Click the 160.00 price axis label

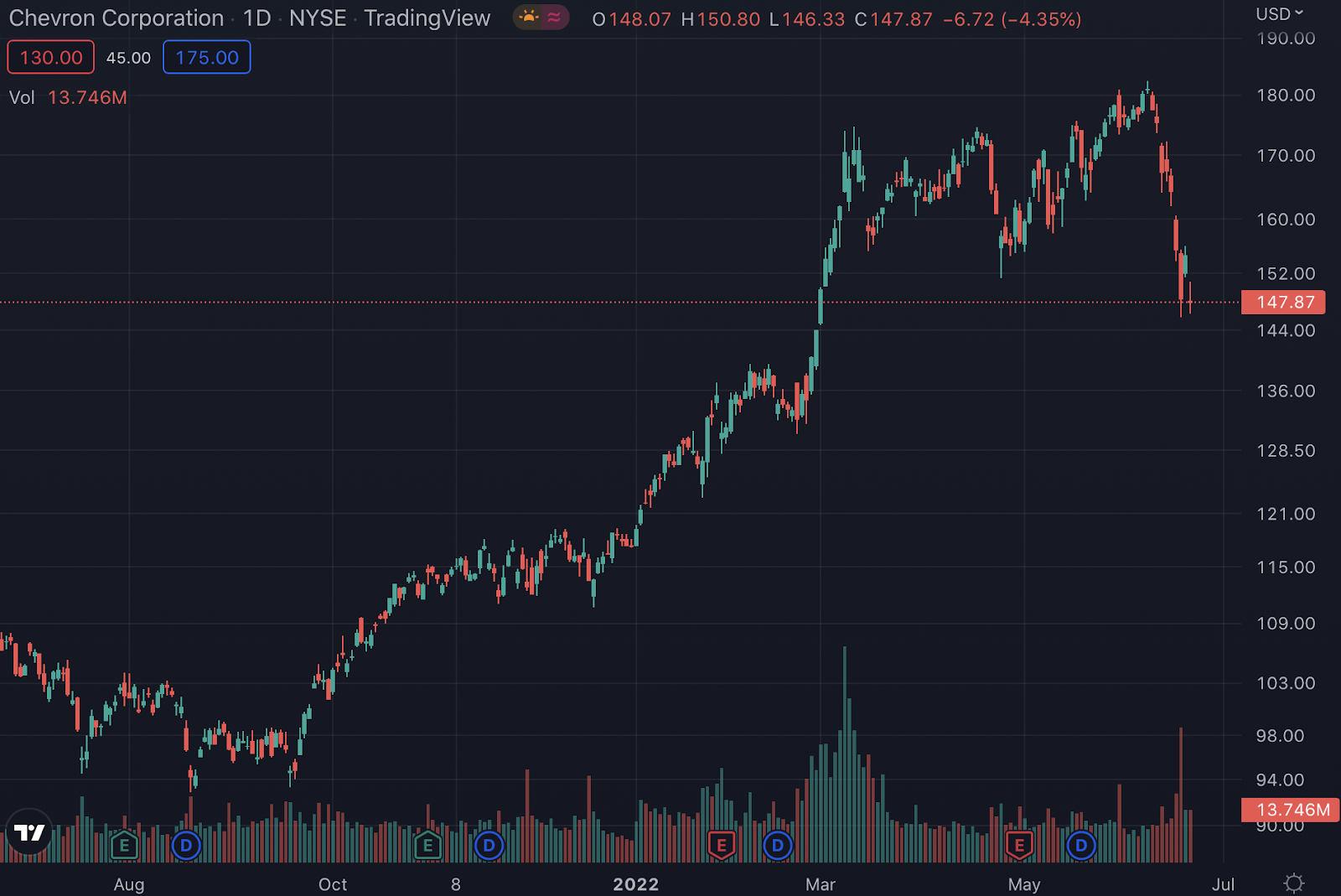pos(1286,219)
